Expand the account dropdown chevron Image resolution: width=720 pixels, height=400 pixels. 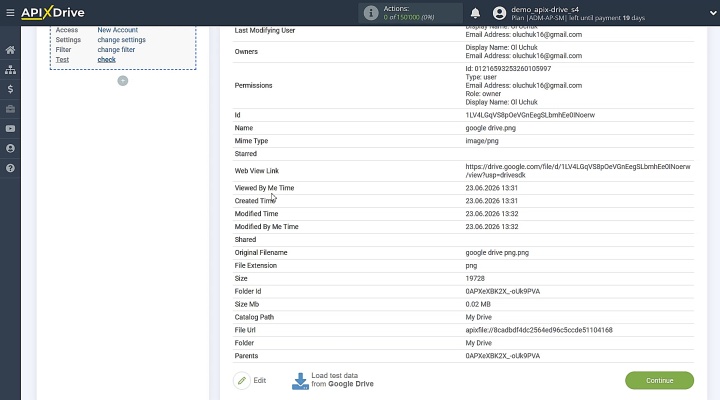point(713,13)
